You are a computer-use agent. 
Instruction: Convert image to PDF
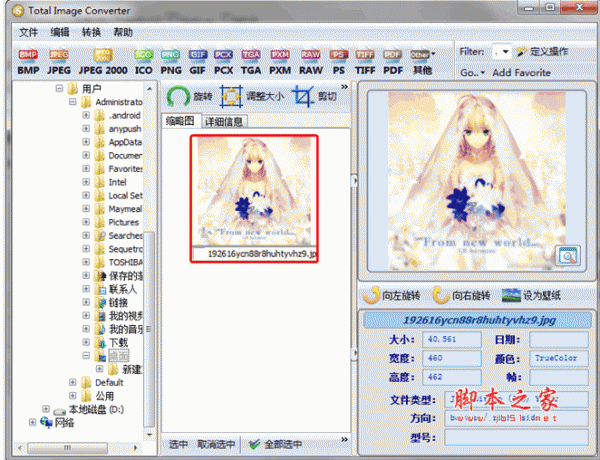393,62
